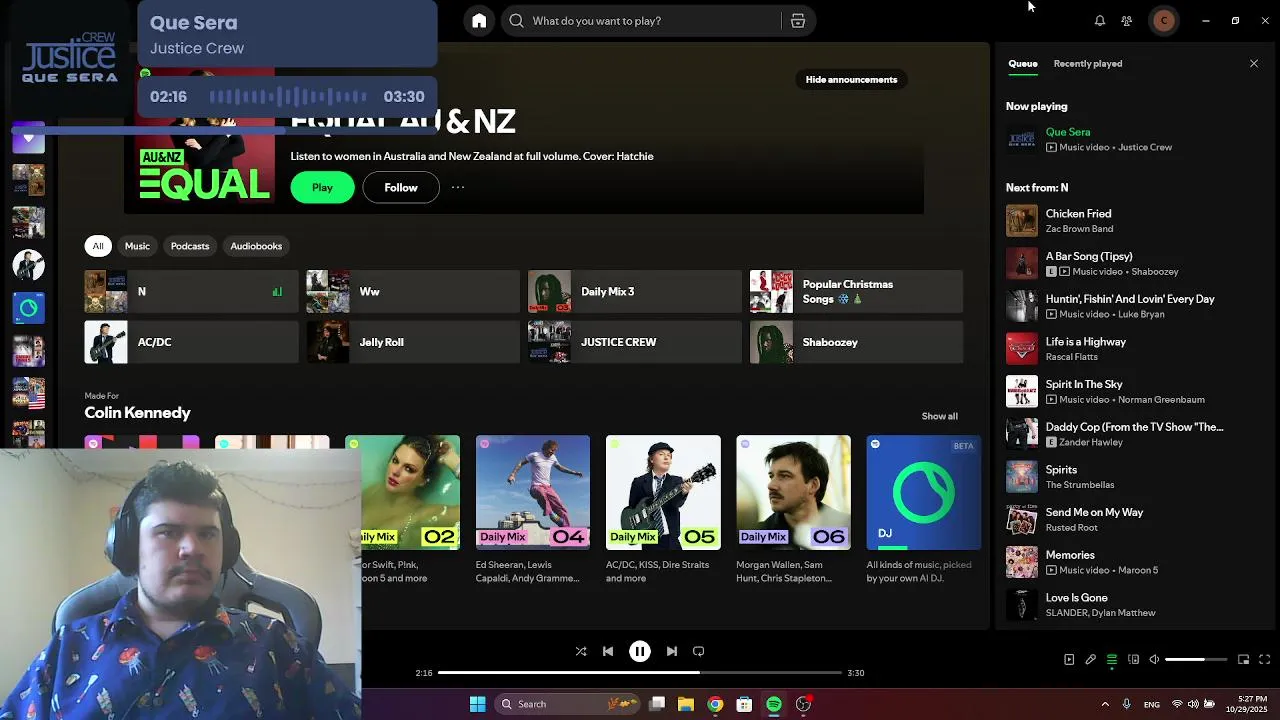The image size is (1280, 720).
Task: Open the Now Playing view icon
Action: tap(1069, 660)
